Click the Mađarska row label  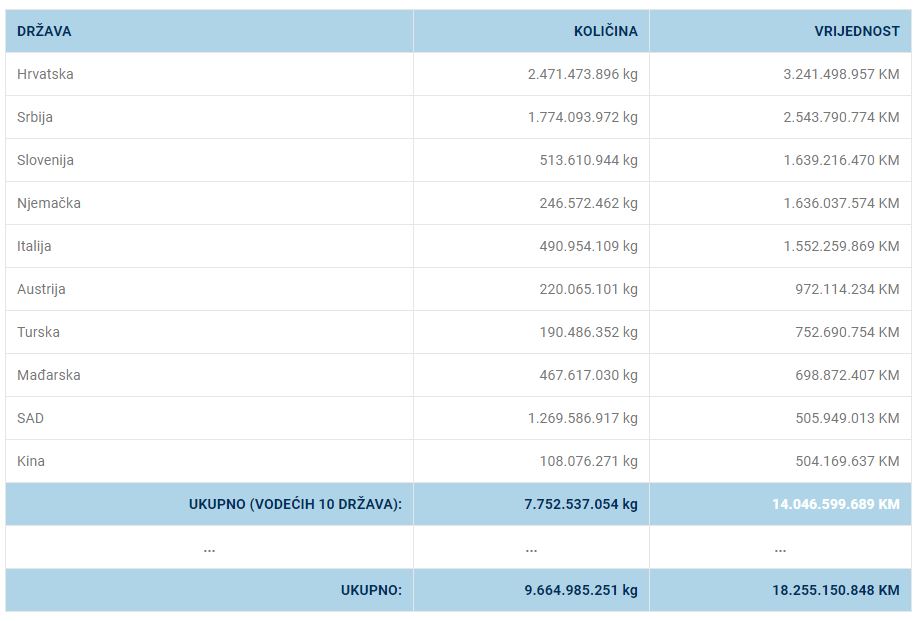click(x=49, y=375)
